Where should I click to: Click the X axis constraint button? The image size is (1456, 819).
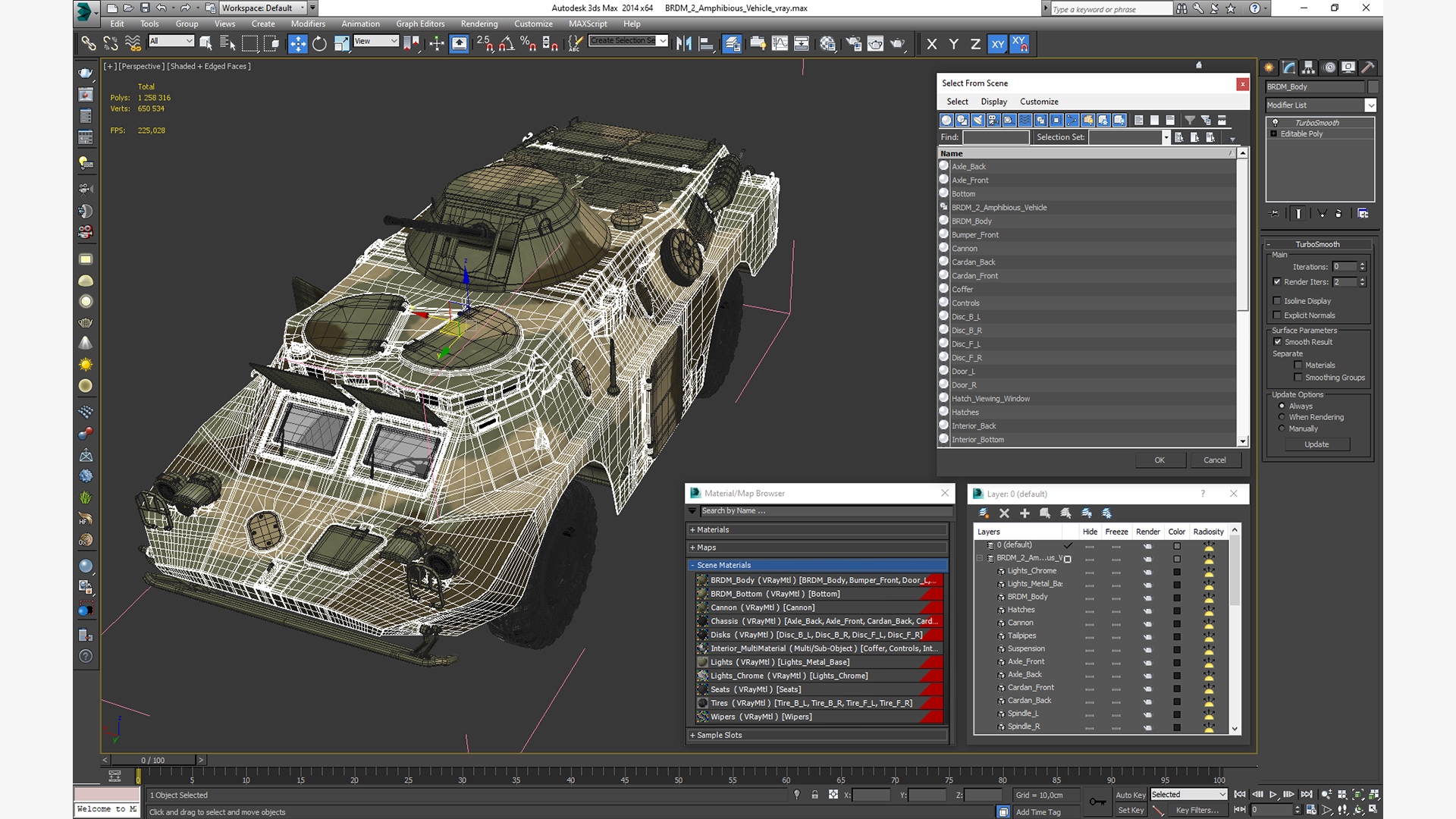[932, 44]
